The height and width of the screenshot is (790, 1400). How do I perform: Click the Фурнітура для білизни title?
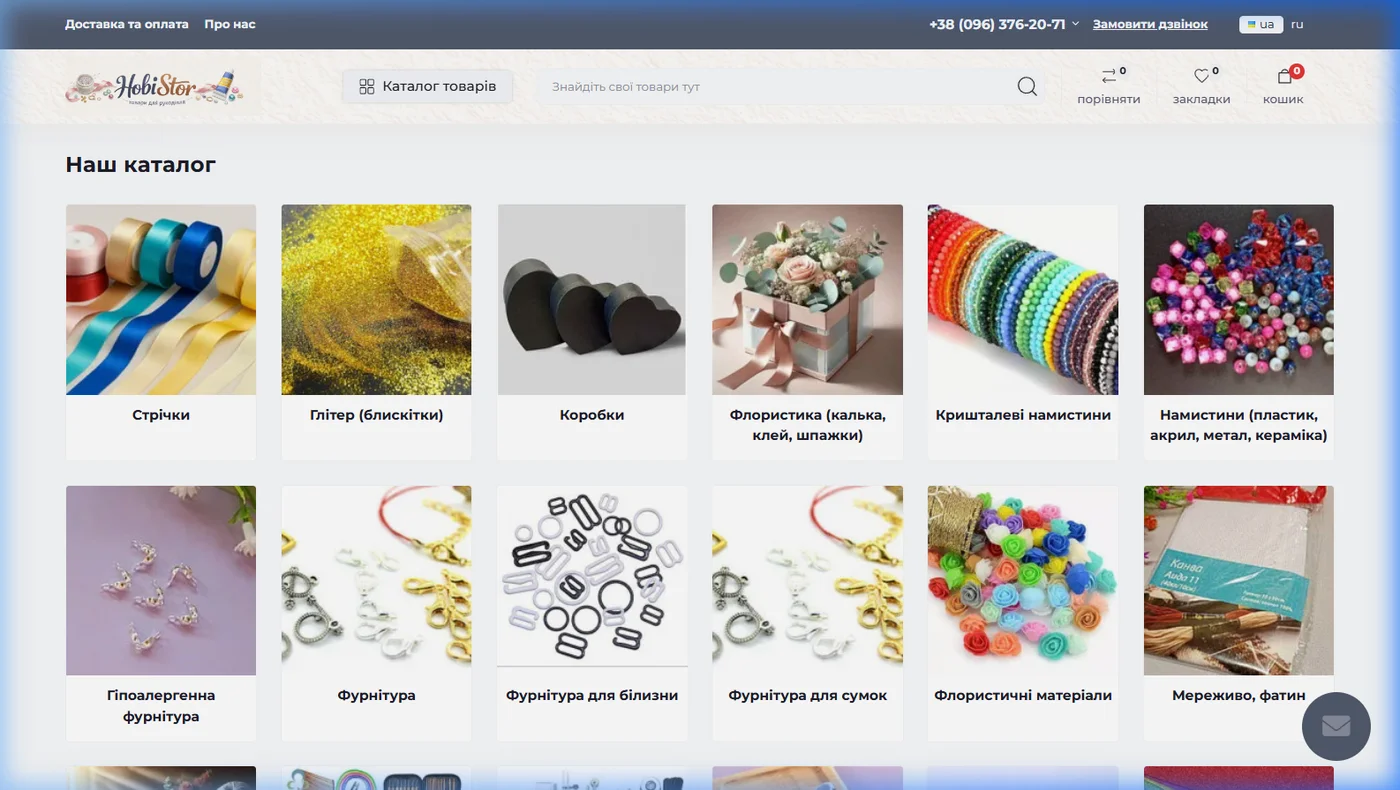coord(592,695)
